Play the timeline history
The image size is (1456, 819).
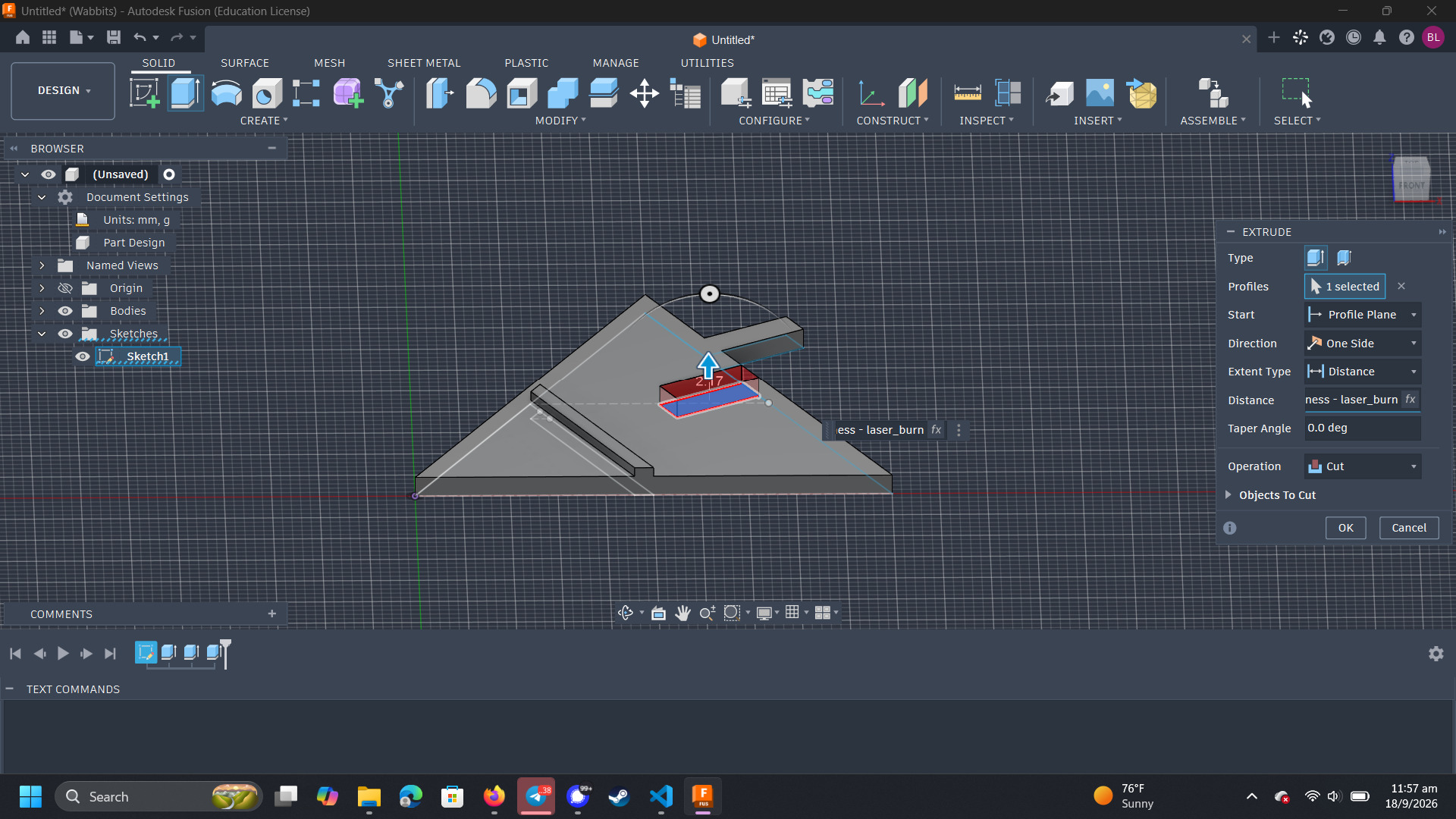(63, 654)
